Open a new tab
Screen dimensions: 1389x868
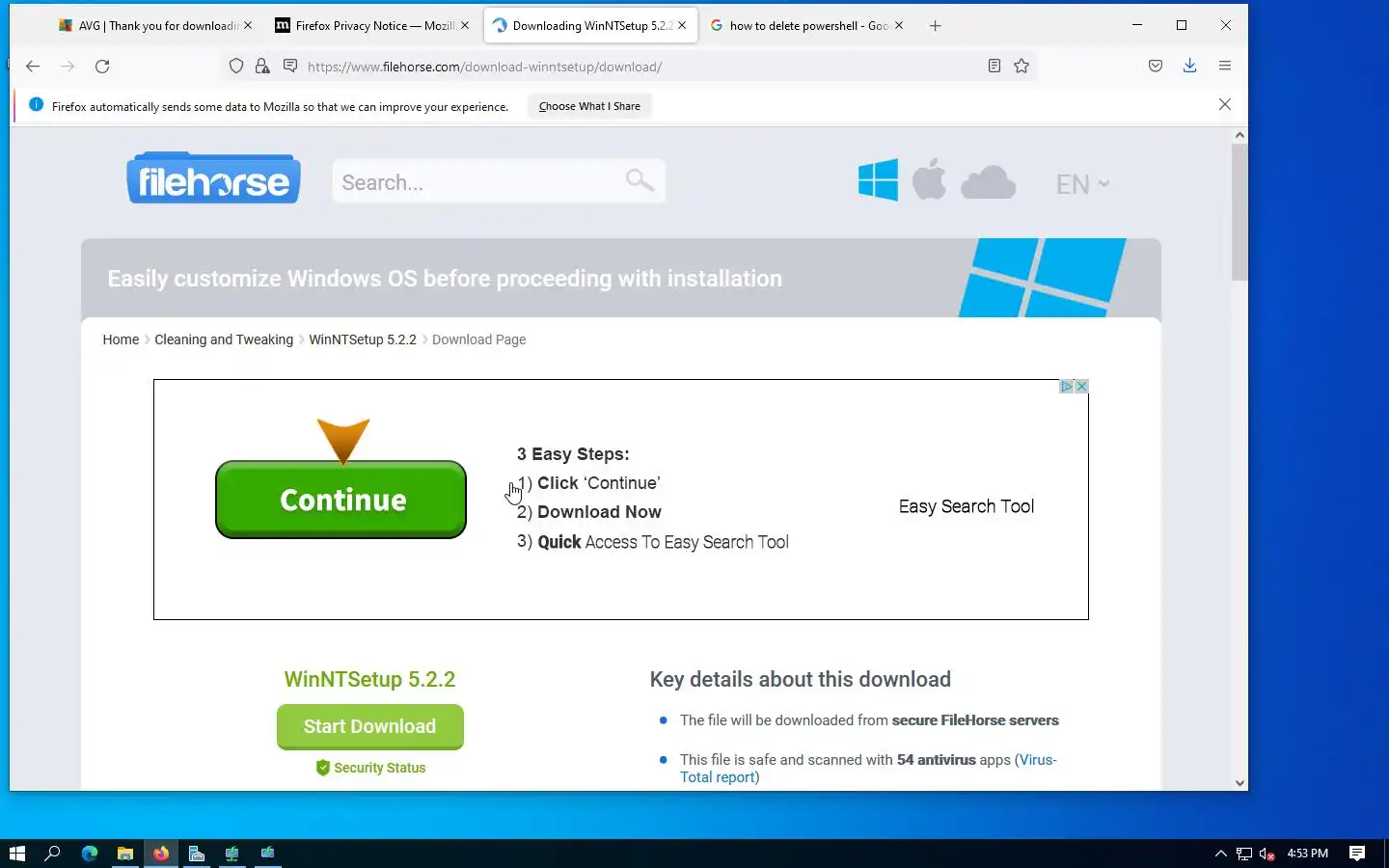935,26
